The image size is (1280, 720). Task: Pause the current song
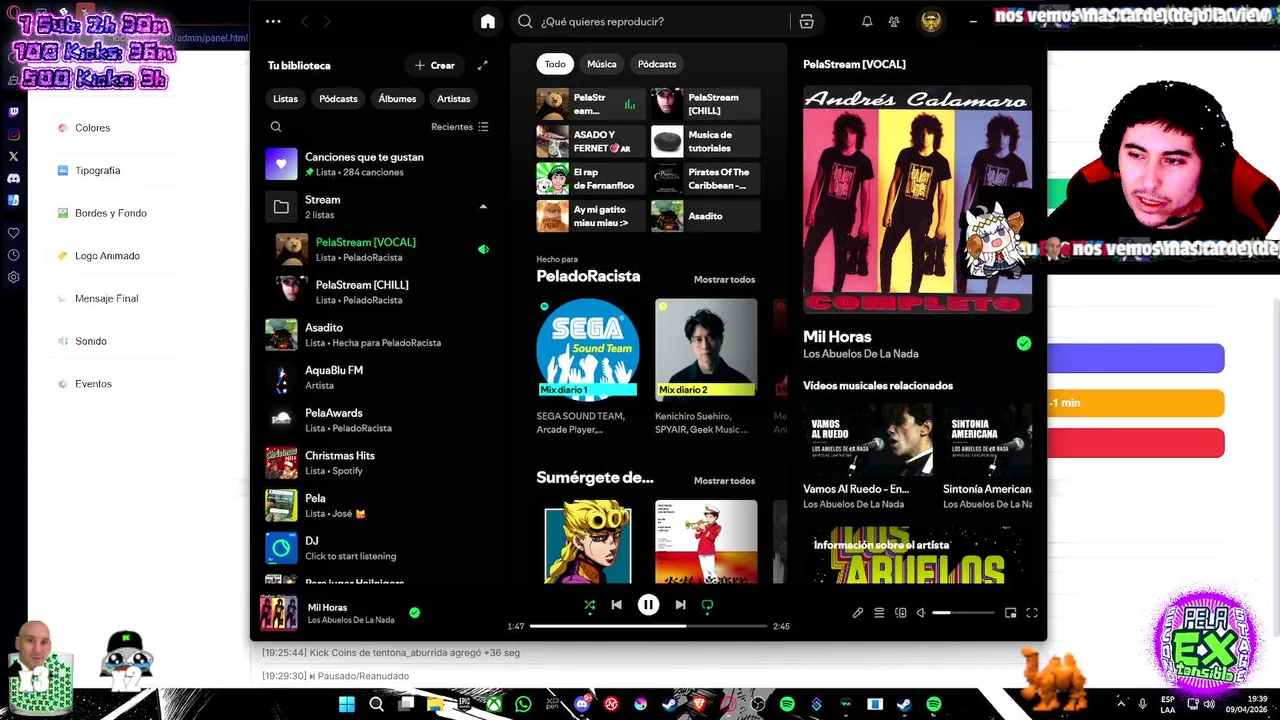pyautogui.click(x=648, y=604)
